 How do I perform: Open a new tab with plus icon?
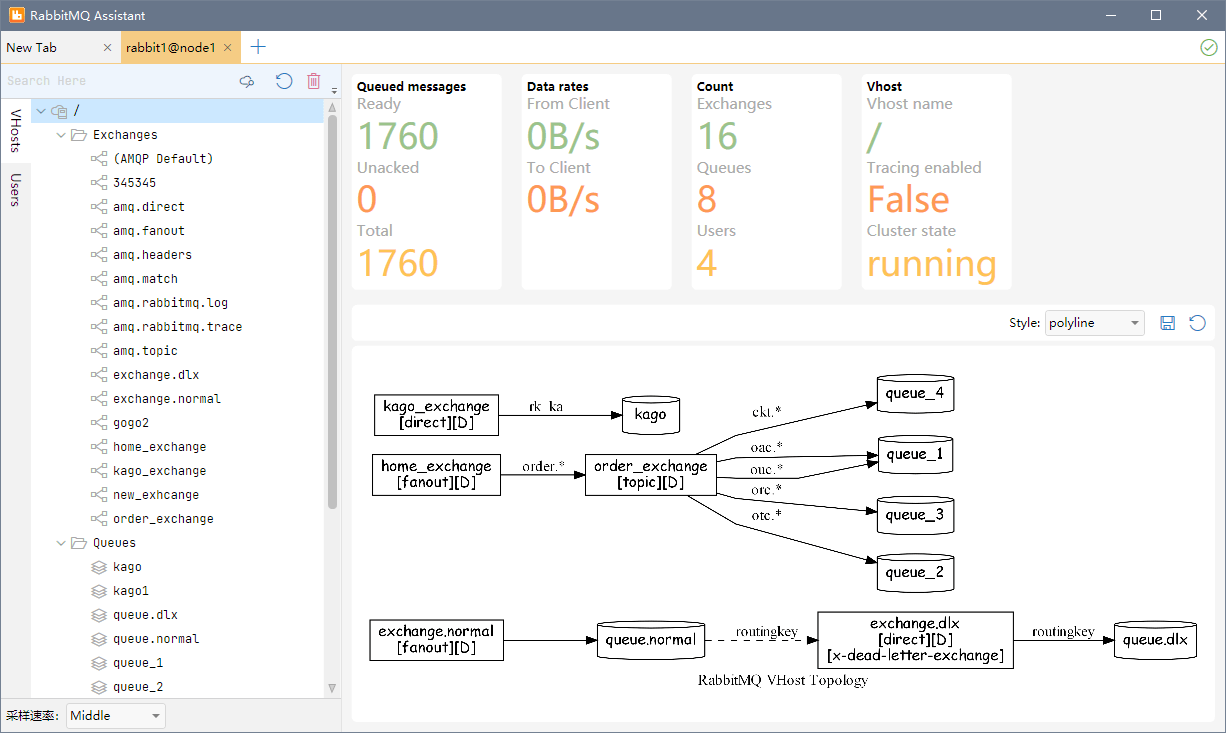tap(258, 47)
